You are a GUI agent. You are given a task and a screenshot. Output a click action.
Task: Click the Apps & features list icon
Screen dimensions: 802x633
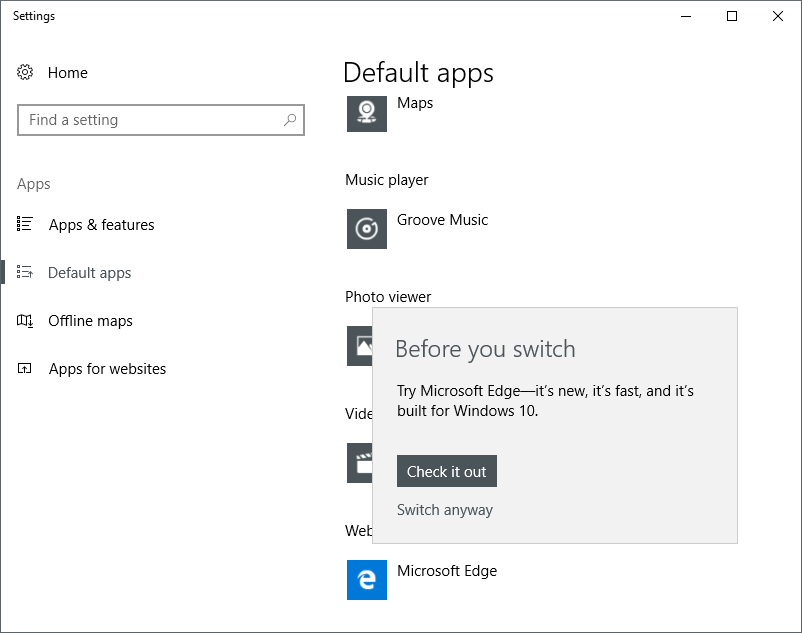coord(25,224)
